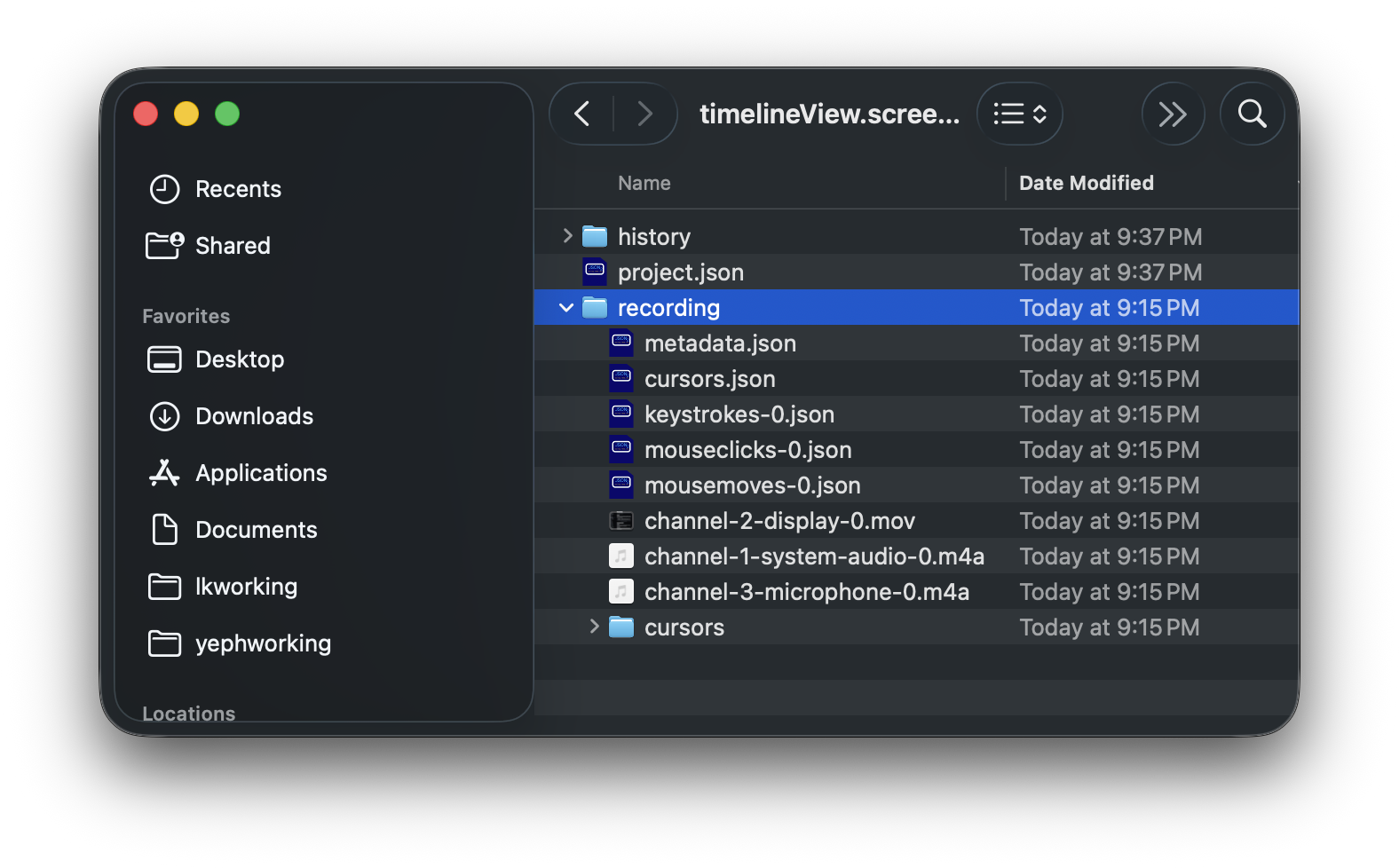1399x868 pixels.
Task: Select the cursors.json file icon
Action: pyautogui.click(x=621, y=378)
